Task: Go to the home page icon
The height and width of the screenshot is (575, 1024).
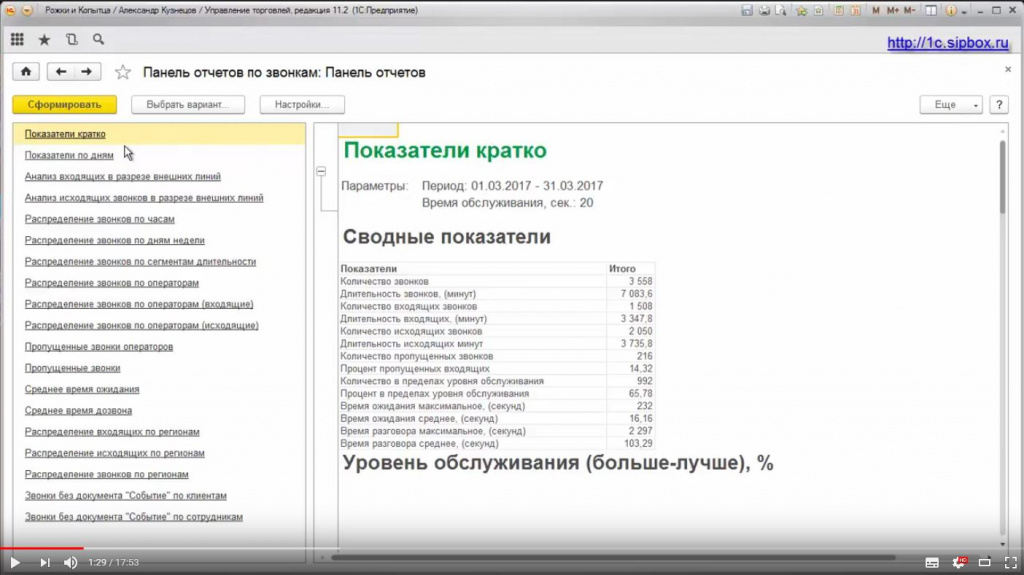Action: [x=26, y=72]
